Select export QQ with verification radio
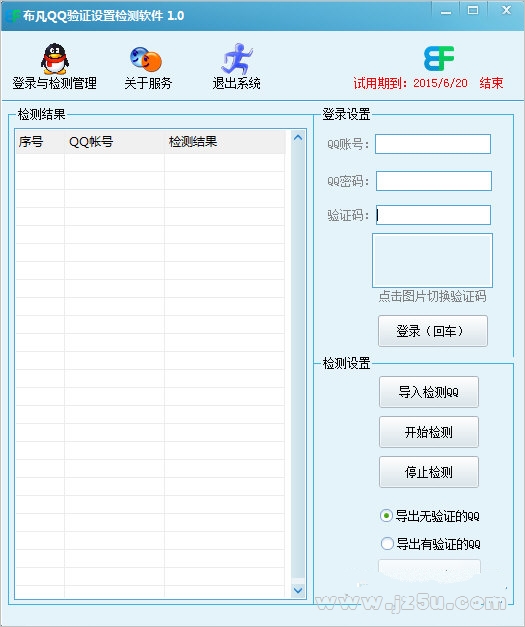 387,543
